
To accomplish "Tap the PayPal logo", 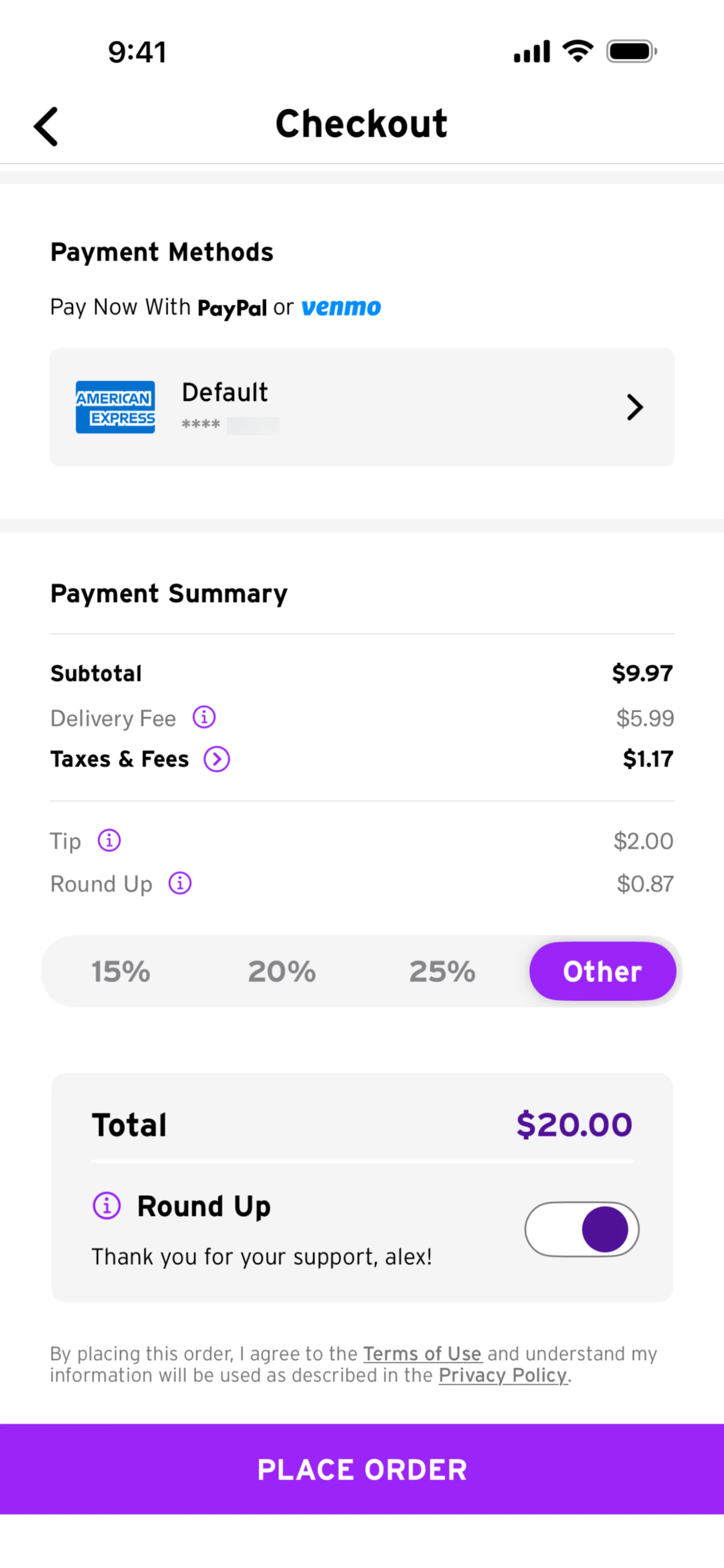I will click(232, 308).
